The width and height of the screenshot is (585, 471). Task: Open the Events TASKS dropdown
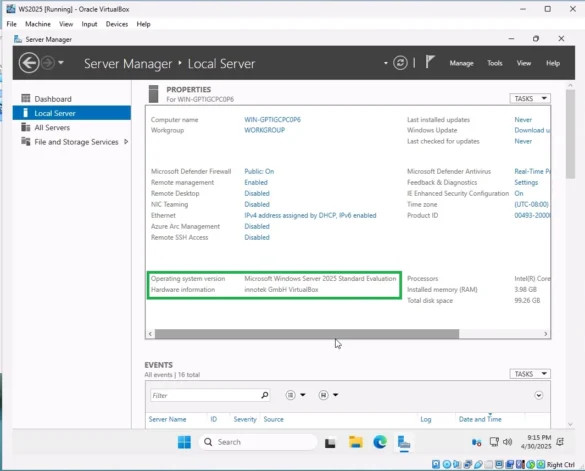coord(530,374)
